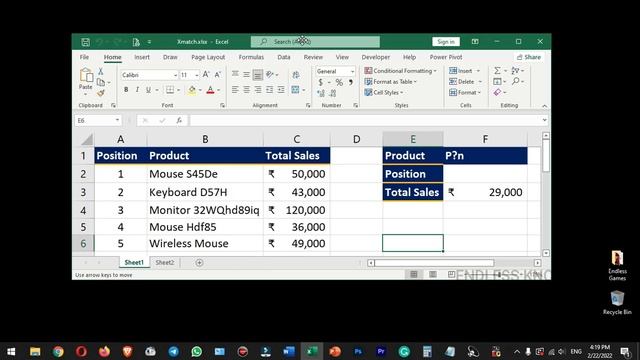Open the General number format dropdown

[352, 71]
